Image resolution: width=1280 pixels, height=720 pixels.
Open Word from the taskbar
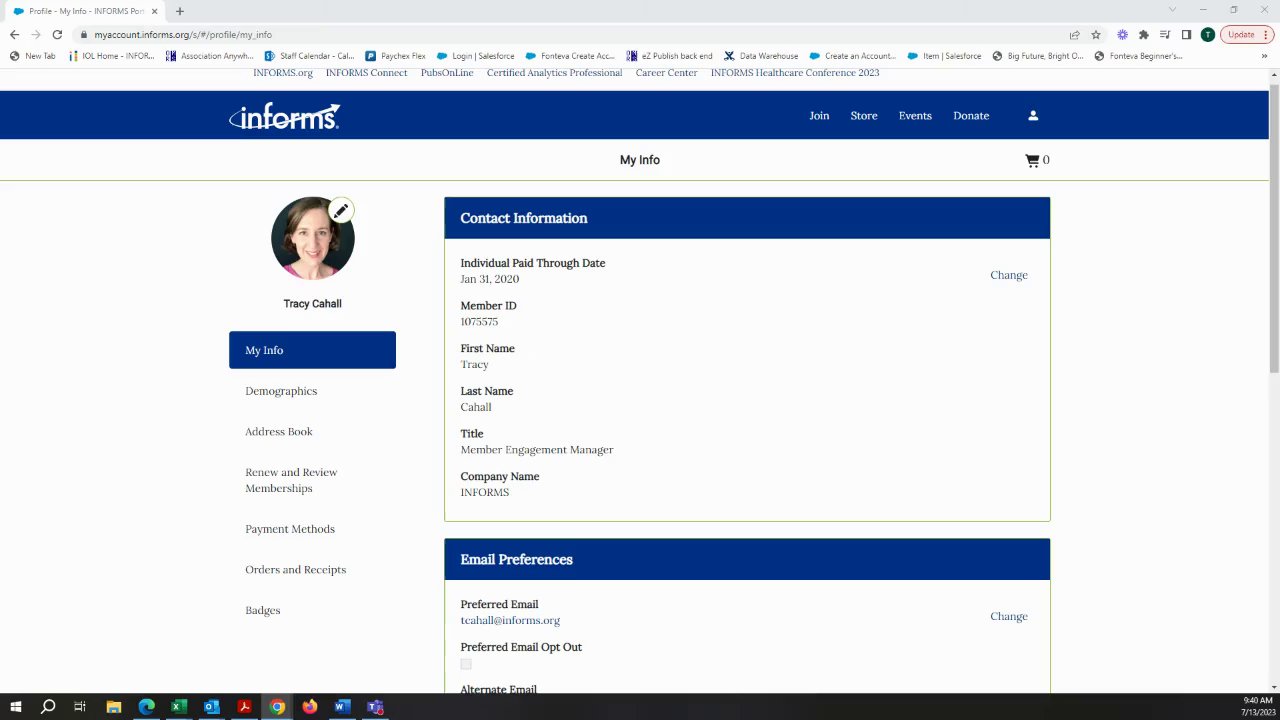tap(342, 707)
